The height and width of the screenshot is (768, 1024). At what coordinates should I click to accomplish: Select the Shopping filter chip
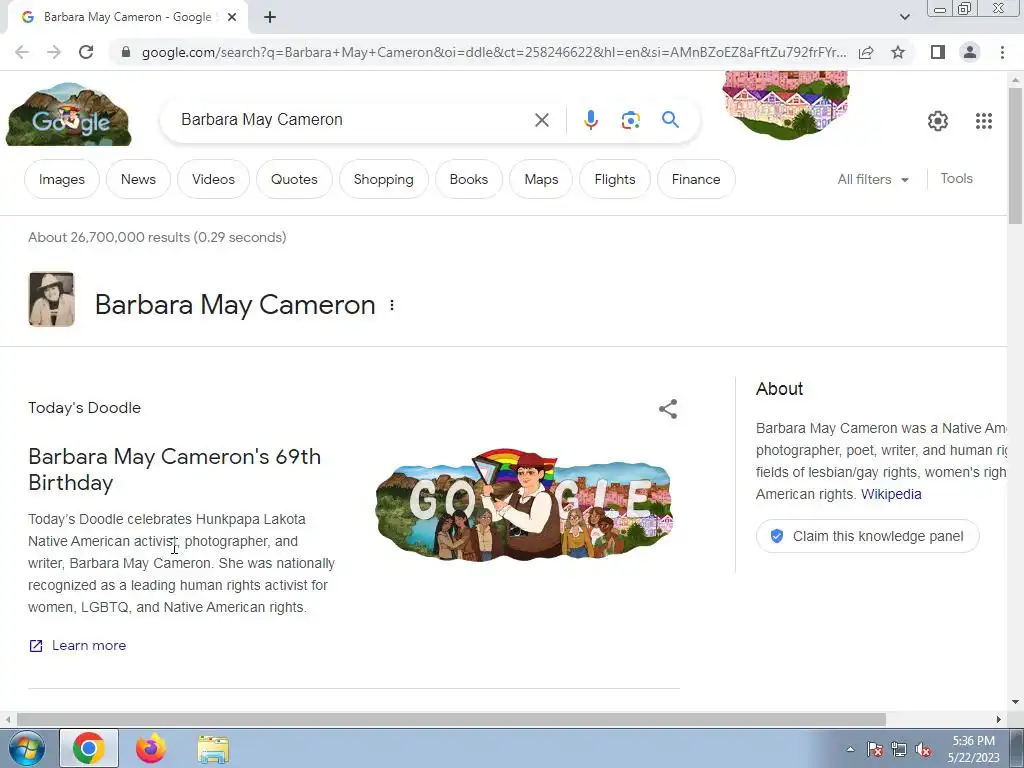coord(384,179)
